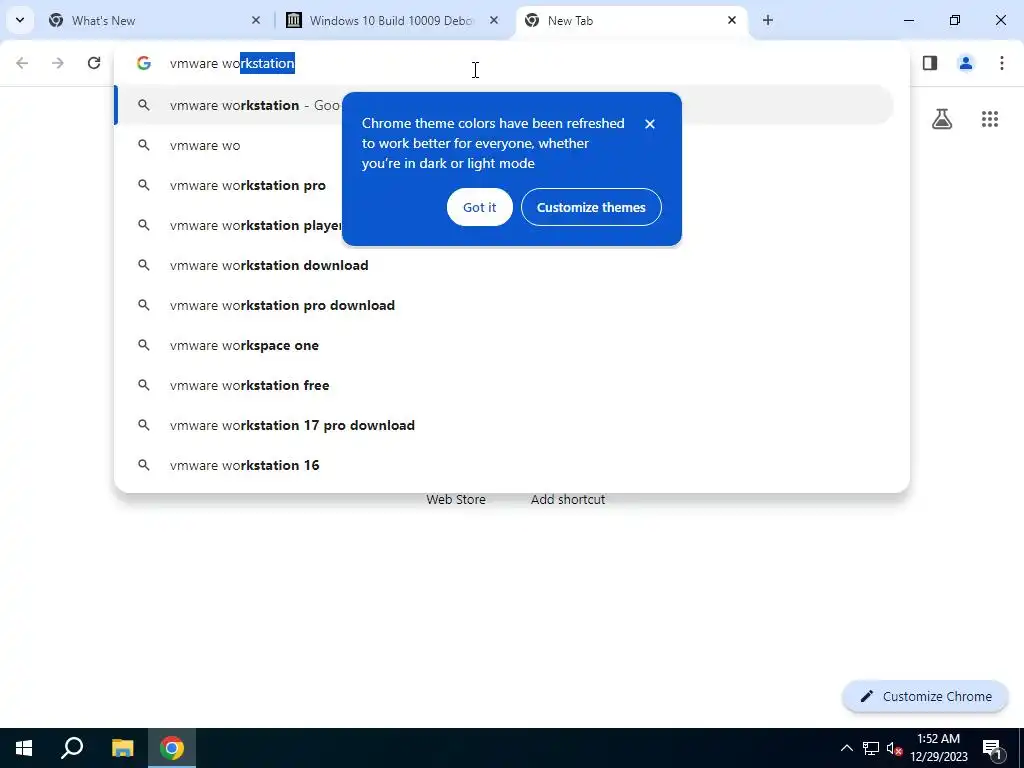Close the New Tab tab
1024x768 pixels.
[731, 20]
